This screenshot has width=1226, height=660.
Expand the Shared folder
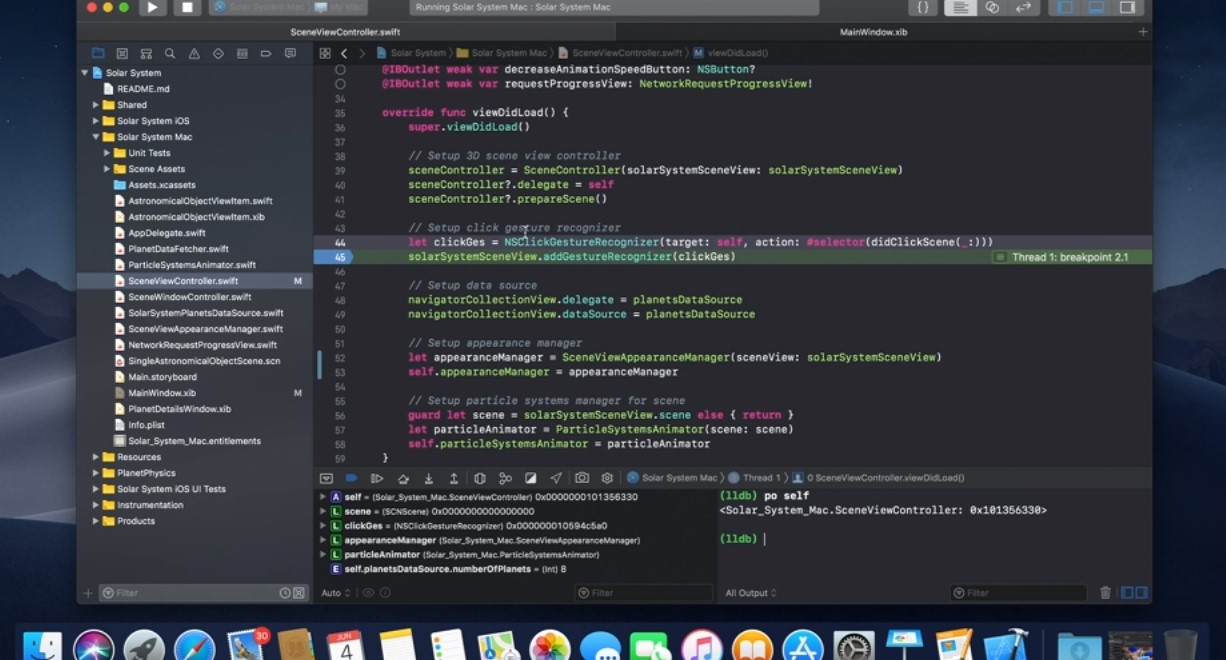96,105
